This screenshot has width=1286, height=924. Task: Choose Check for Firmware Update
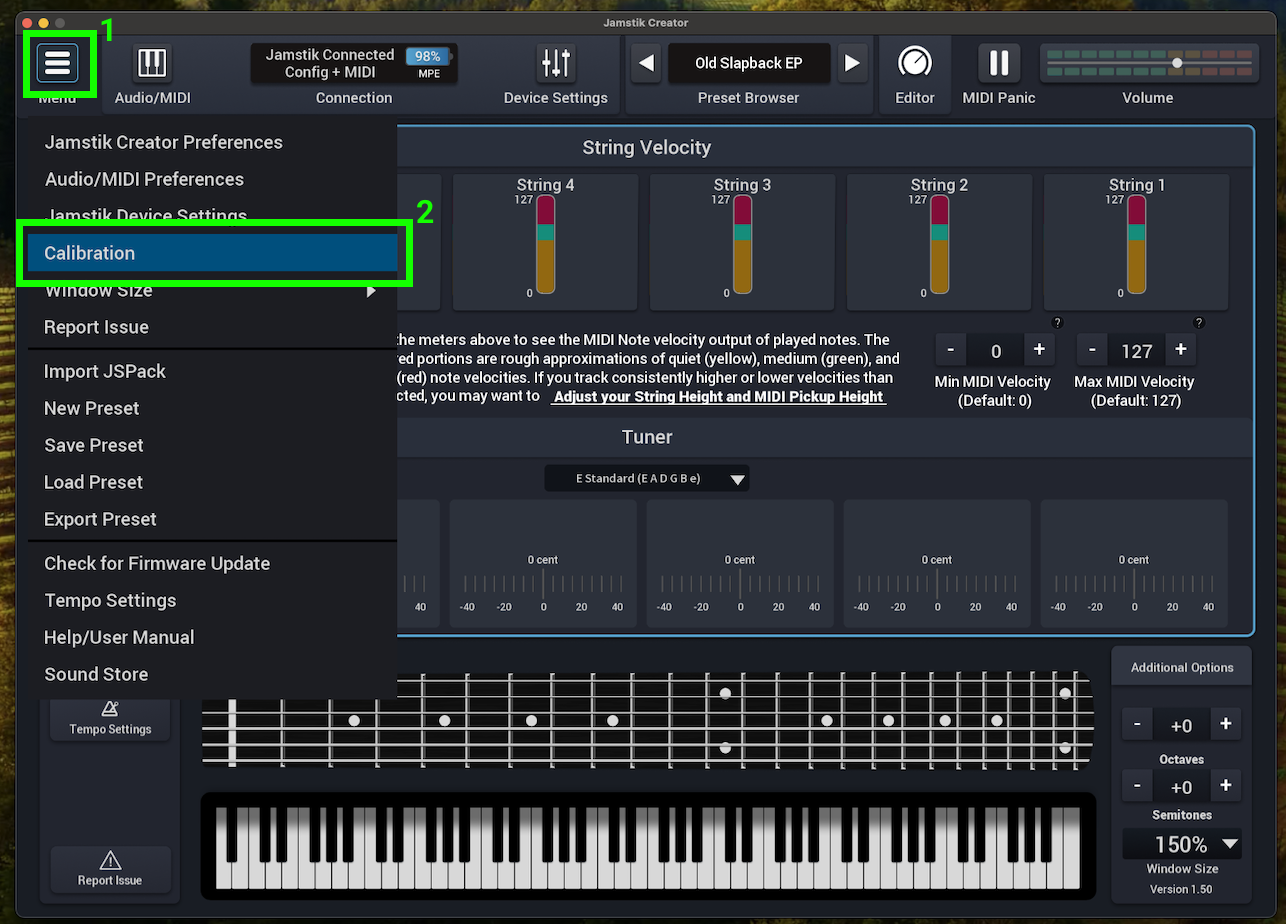coord(213,563)
